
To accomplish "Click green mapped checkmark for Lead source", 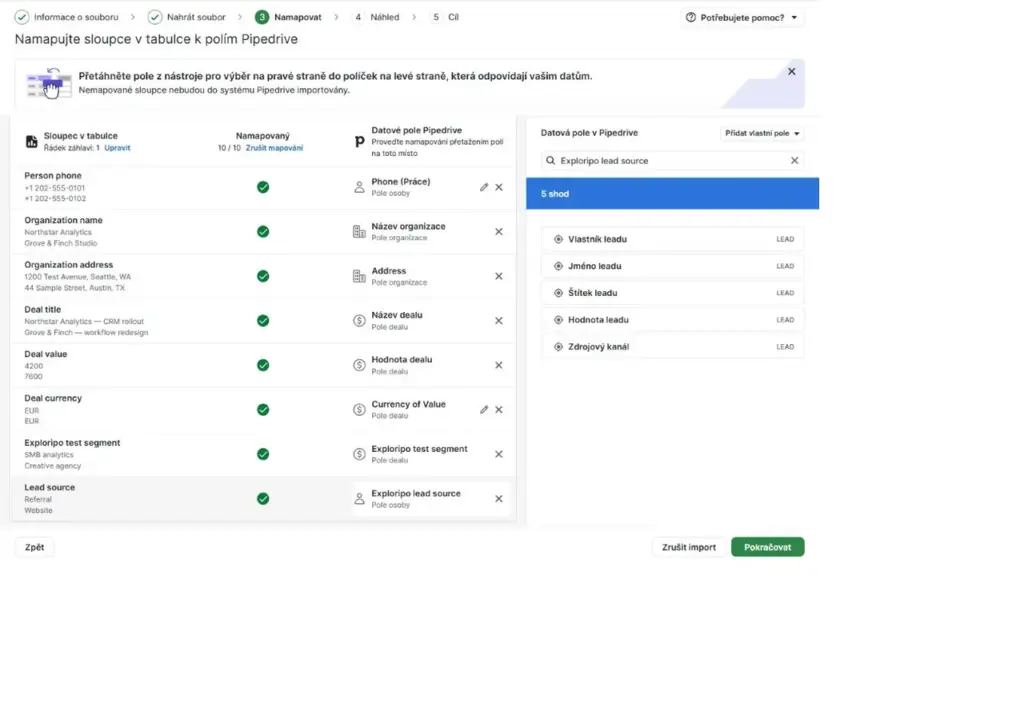I will [263, 499].
